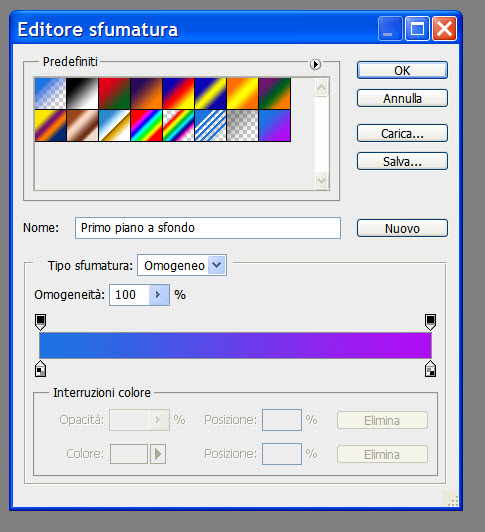The image size is (485, 532).
Task: Click the Annulla button
Action: pyautogui.click(x=402, y=98)
